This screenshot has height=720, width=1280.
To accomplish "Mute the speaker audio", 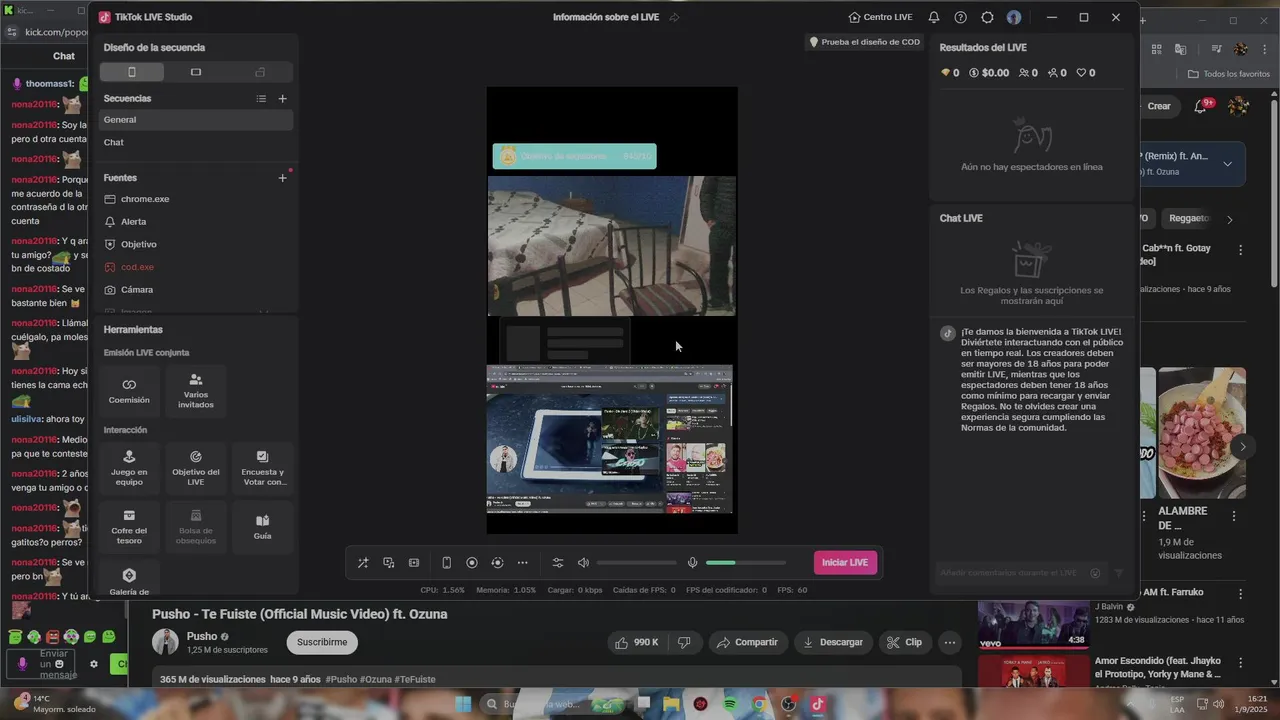I will tap(584, 563).
